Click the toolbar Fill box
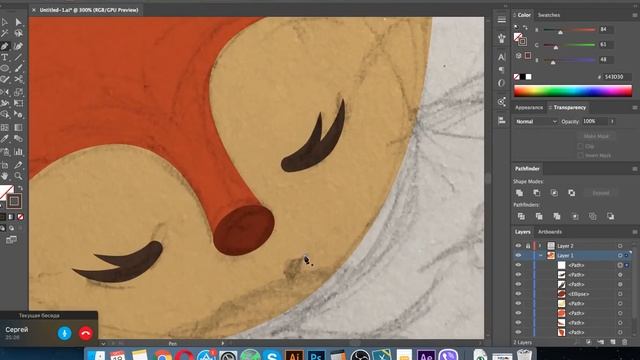 click(x=6, y=192)
